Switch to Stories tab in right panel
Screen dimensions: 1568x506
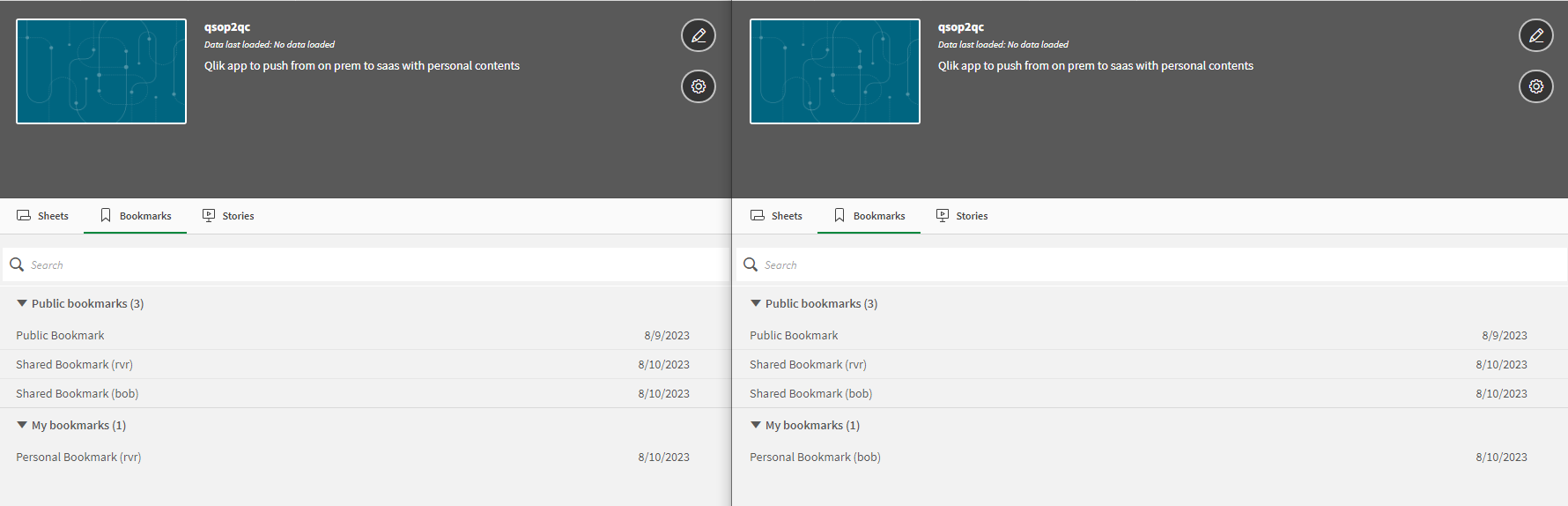point(962,216)
